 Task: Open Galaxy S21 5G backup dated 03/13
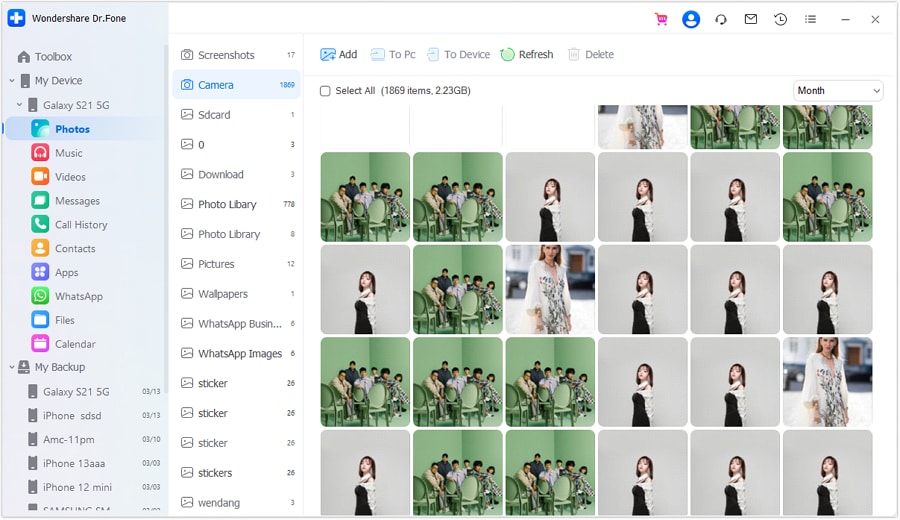pos(94,392)
